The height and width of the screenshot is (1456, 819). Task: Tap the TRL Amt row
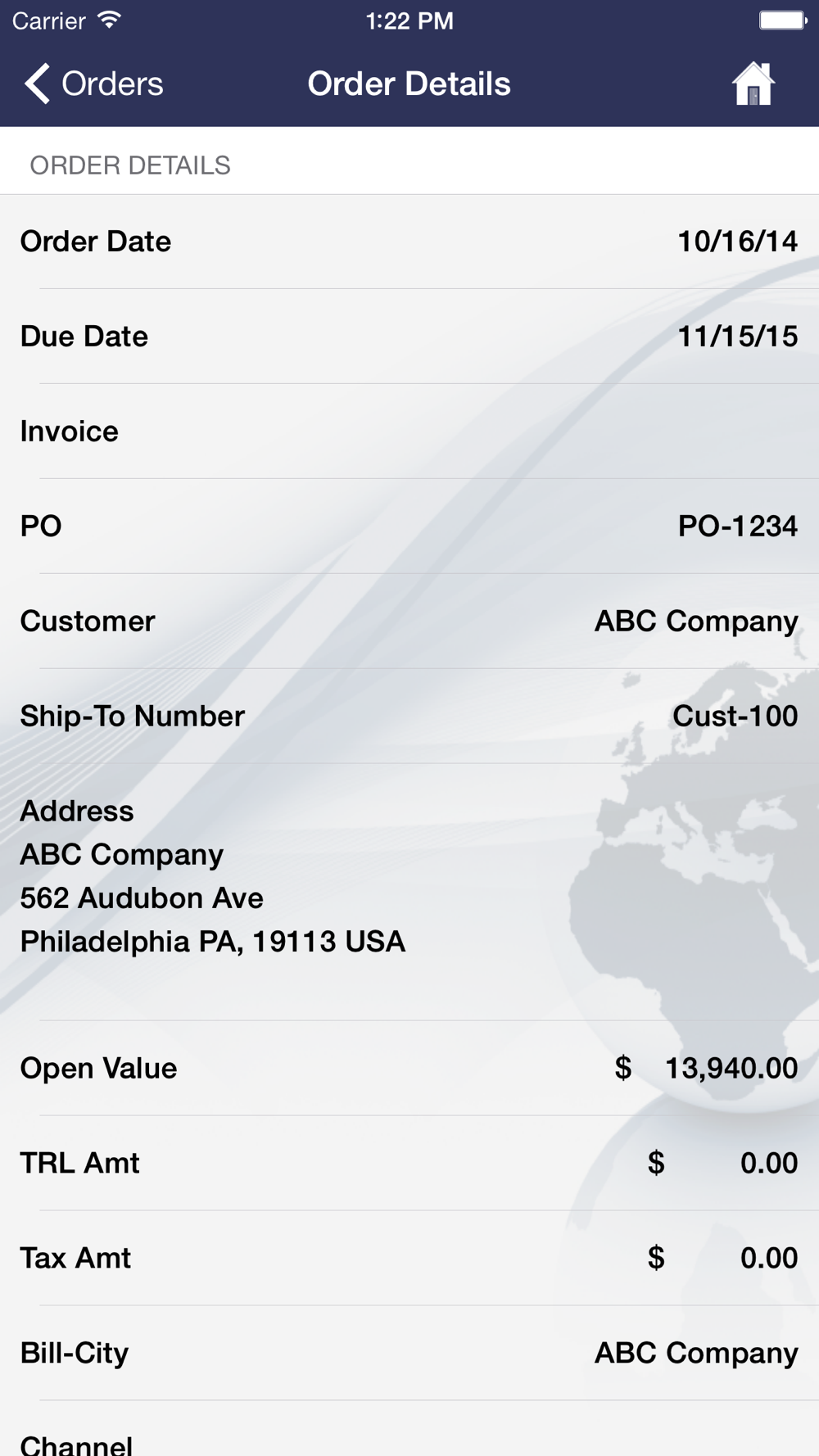pyautogui.click(x=409, y=1163)
